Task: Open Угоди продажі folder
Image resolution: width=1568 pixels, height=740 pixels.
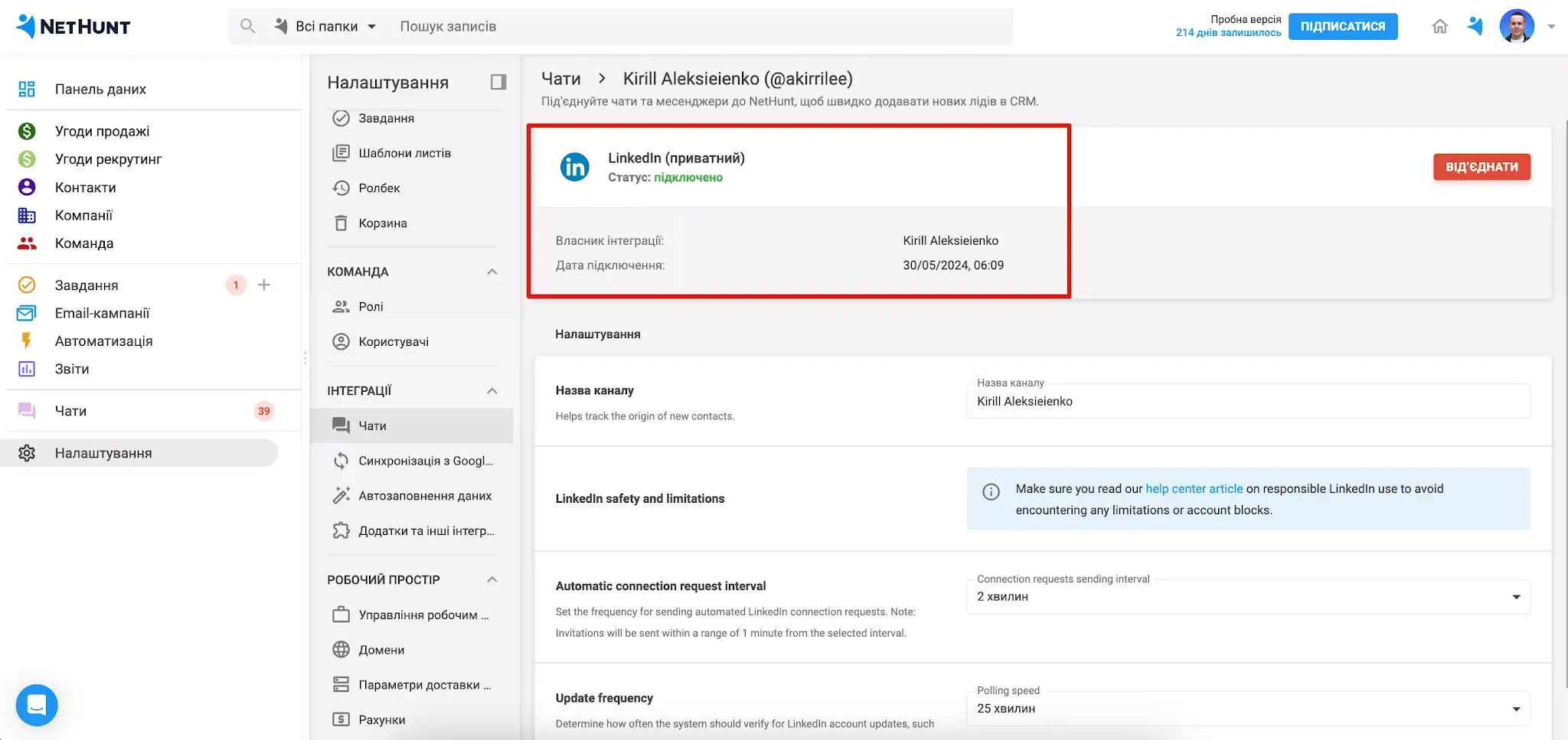Action: point(102,131)
